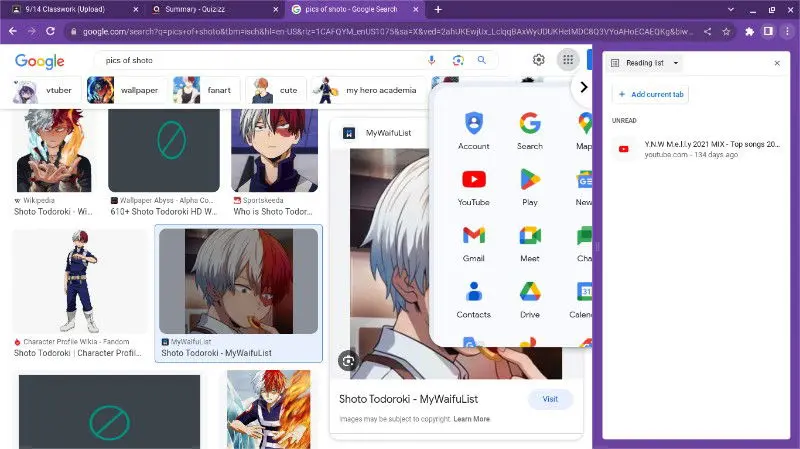Close the Reading list side panel
800x449 pixels.
click(x=777, y=63)
